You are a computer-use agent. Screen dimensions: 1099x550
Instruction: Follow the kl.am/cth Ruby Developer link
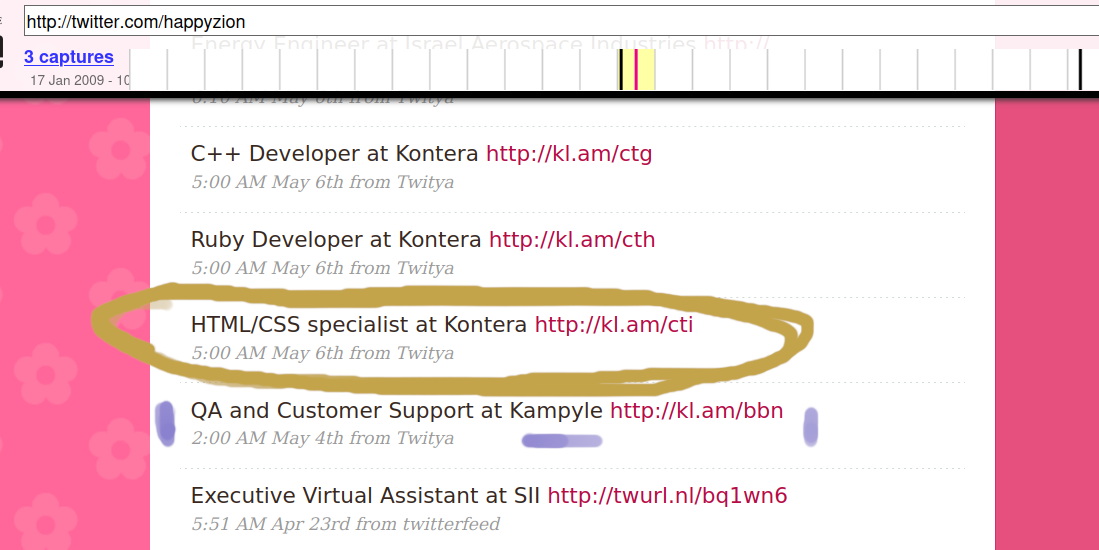(572, 240)
